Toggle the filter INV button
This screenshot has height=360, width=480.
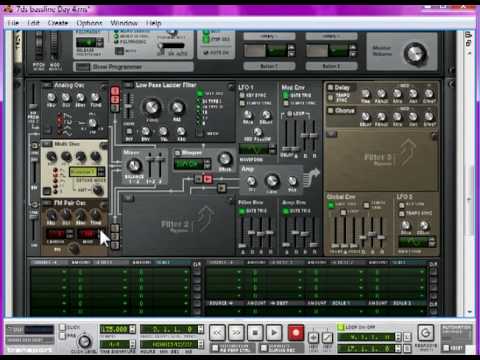tap(129, 131)
